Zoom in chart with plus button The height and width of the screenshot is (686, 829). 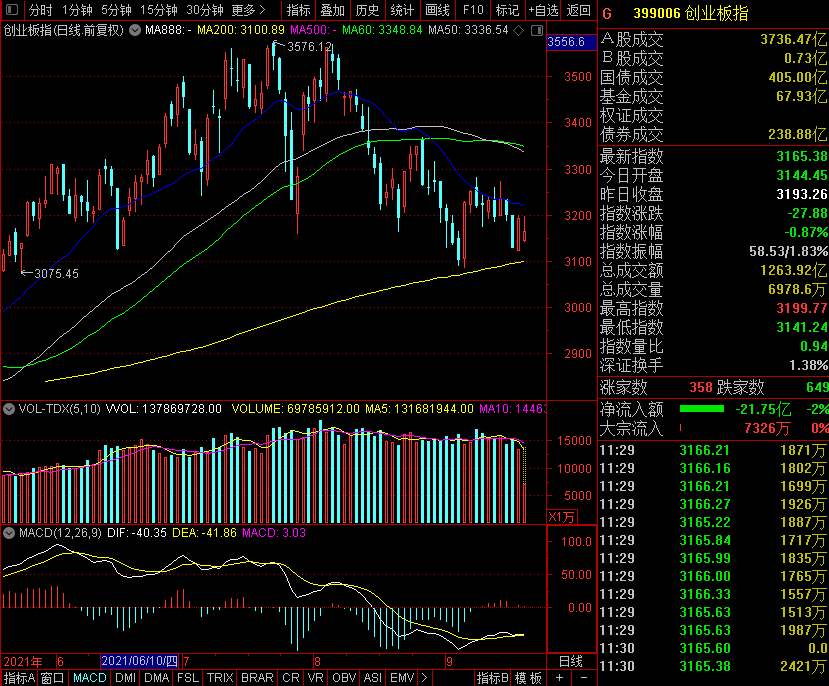click(x=559, y=678)
